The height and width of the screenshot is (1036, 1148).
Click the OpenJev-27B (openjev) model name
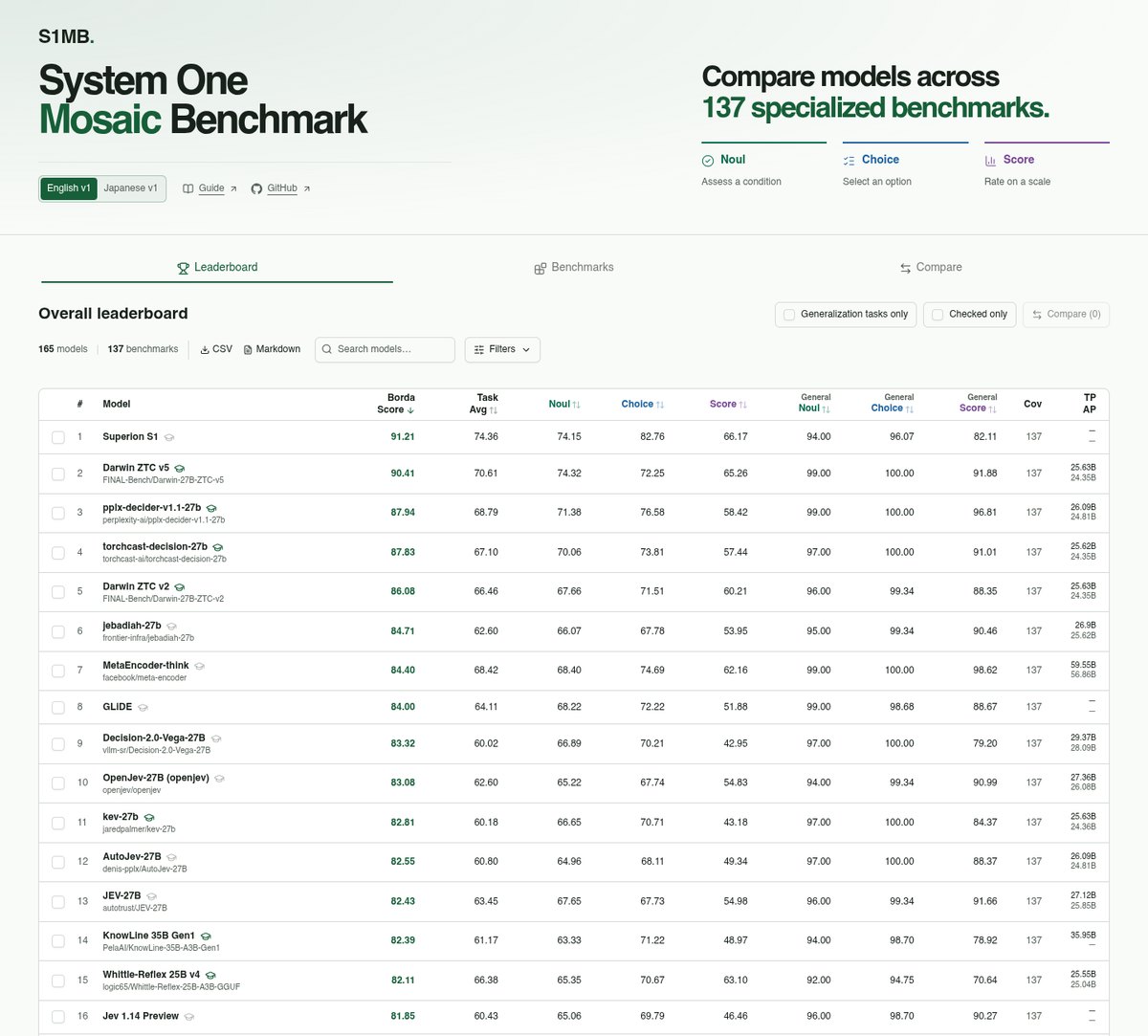click(156, 778)
